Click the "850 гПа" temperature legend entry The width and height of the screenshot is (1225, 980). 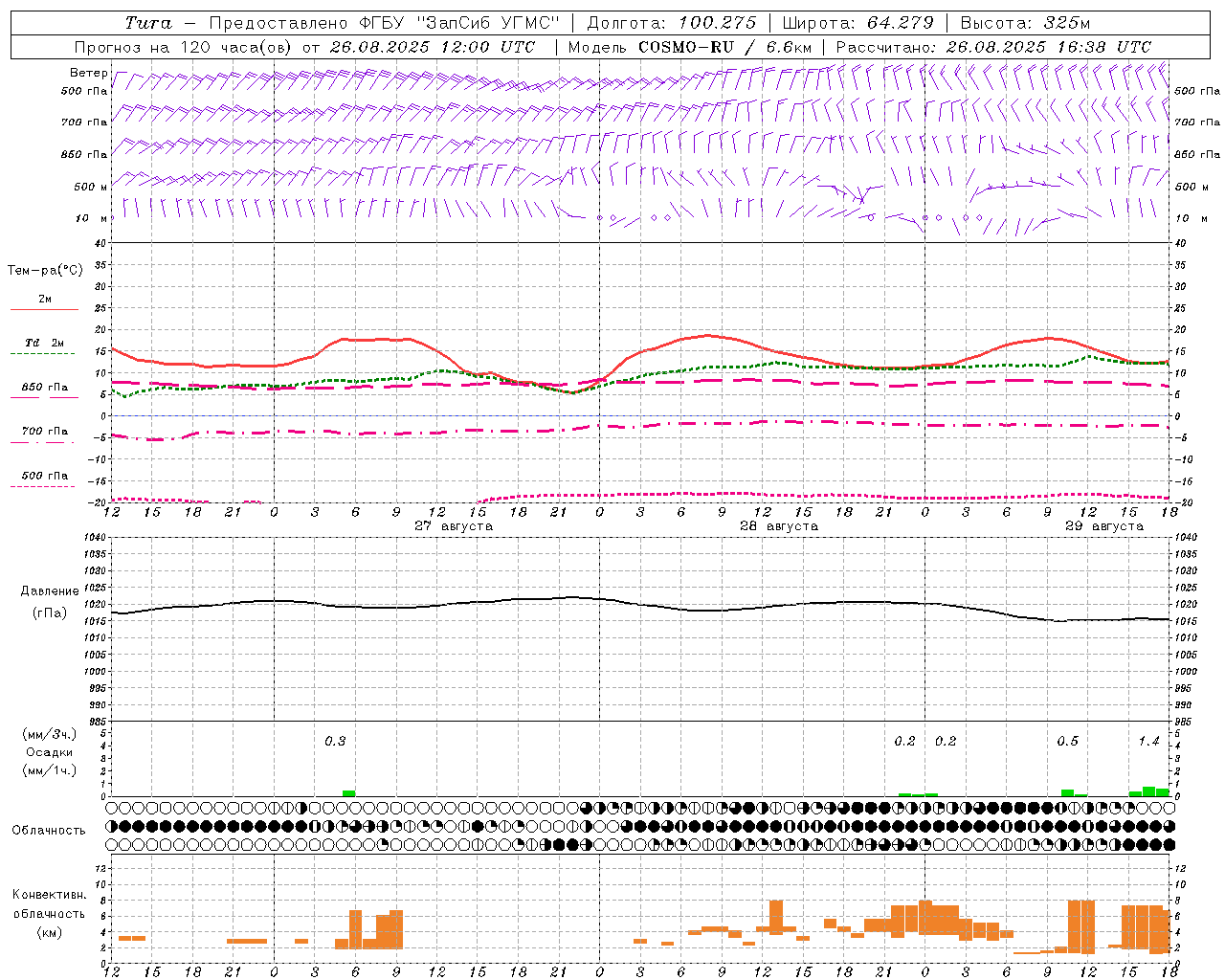[x=45, y=388]
